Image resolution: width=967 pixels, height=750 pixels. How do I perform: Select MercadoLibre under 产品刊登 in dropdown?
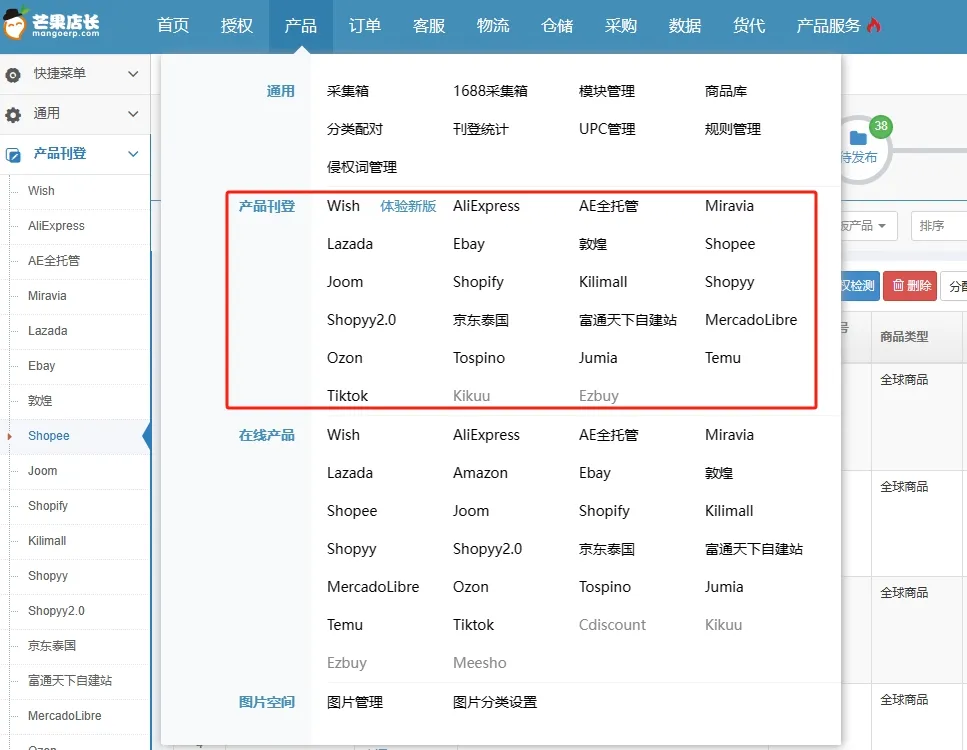click(x=751, y=320)
